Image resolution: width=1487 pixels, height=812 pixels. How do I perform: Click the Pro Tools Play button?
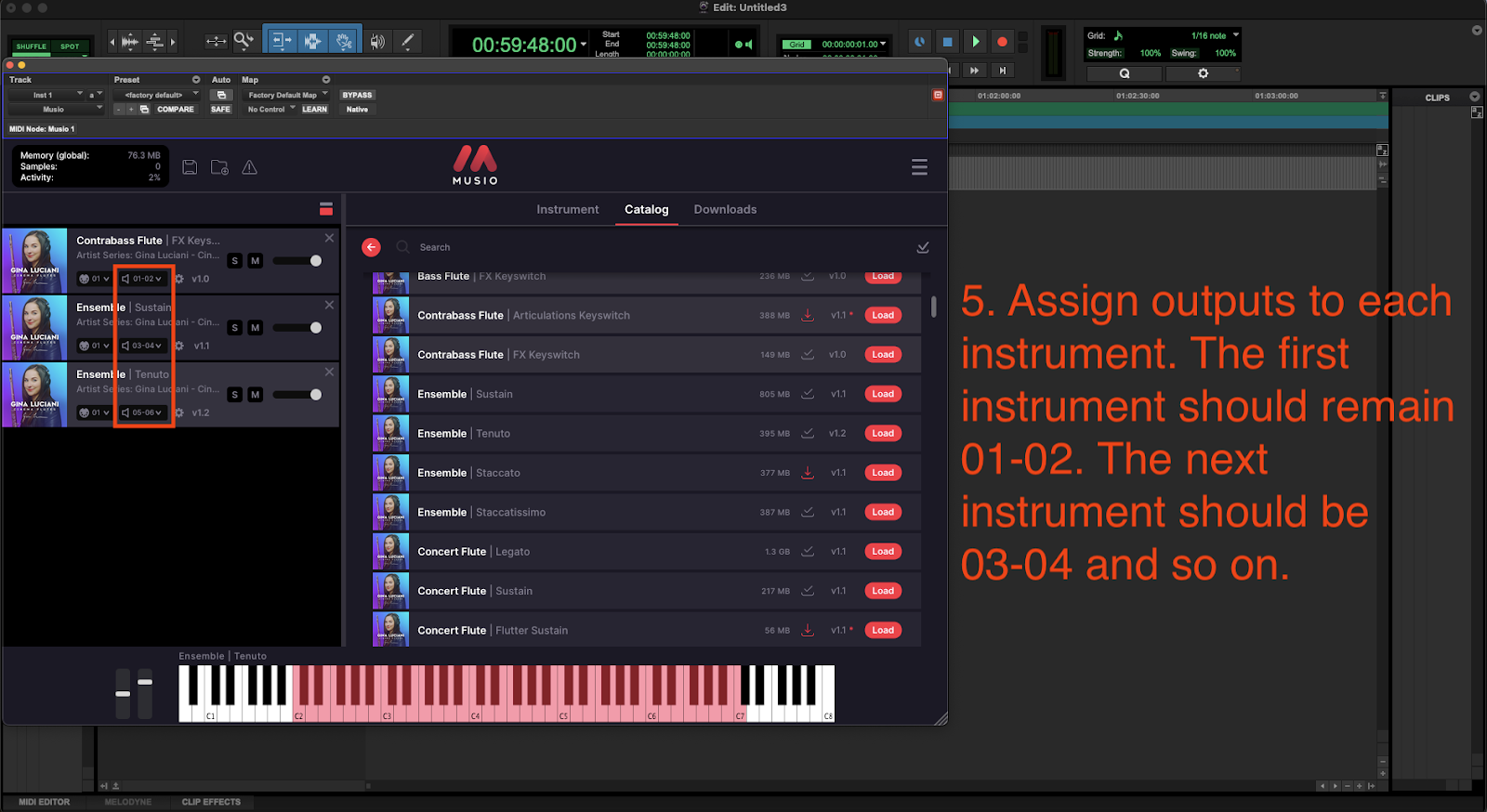pos(975,42)
